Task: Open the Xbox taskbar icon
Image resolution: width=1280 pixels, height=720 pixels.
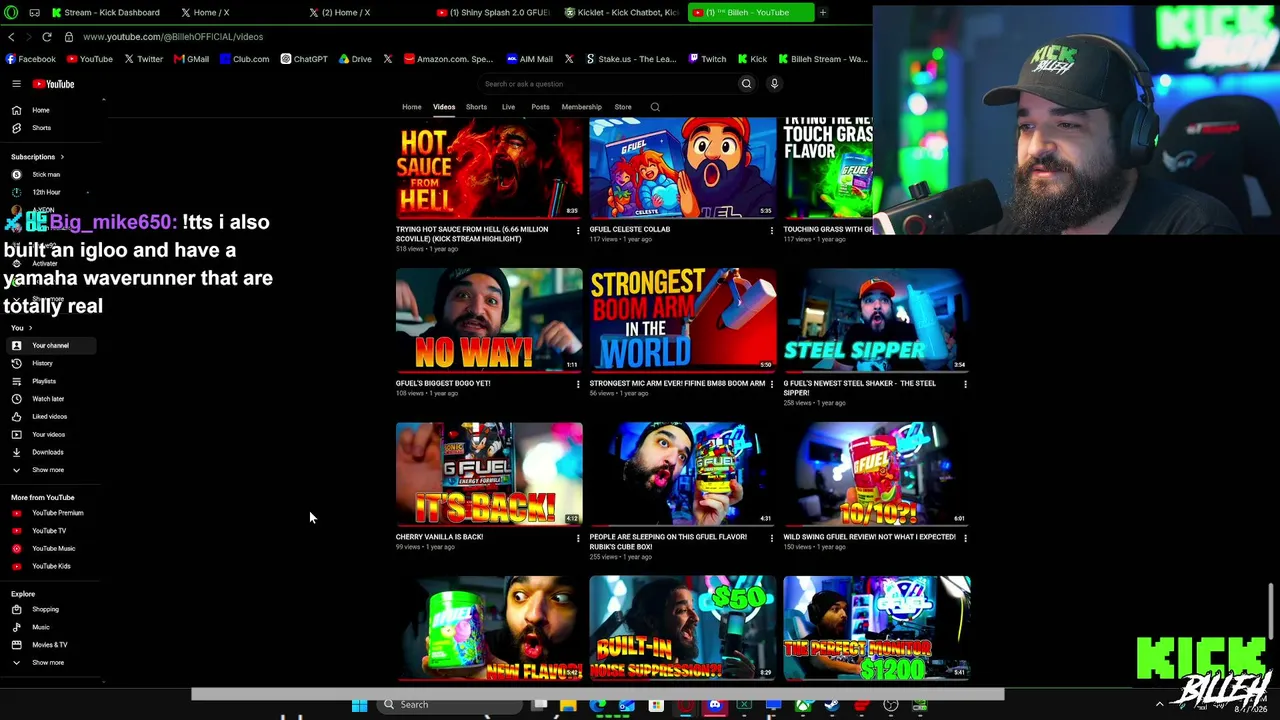Action: 803,705
